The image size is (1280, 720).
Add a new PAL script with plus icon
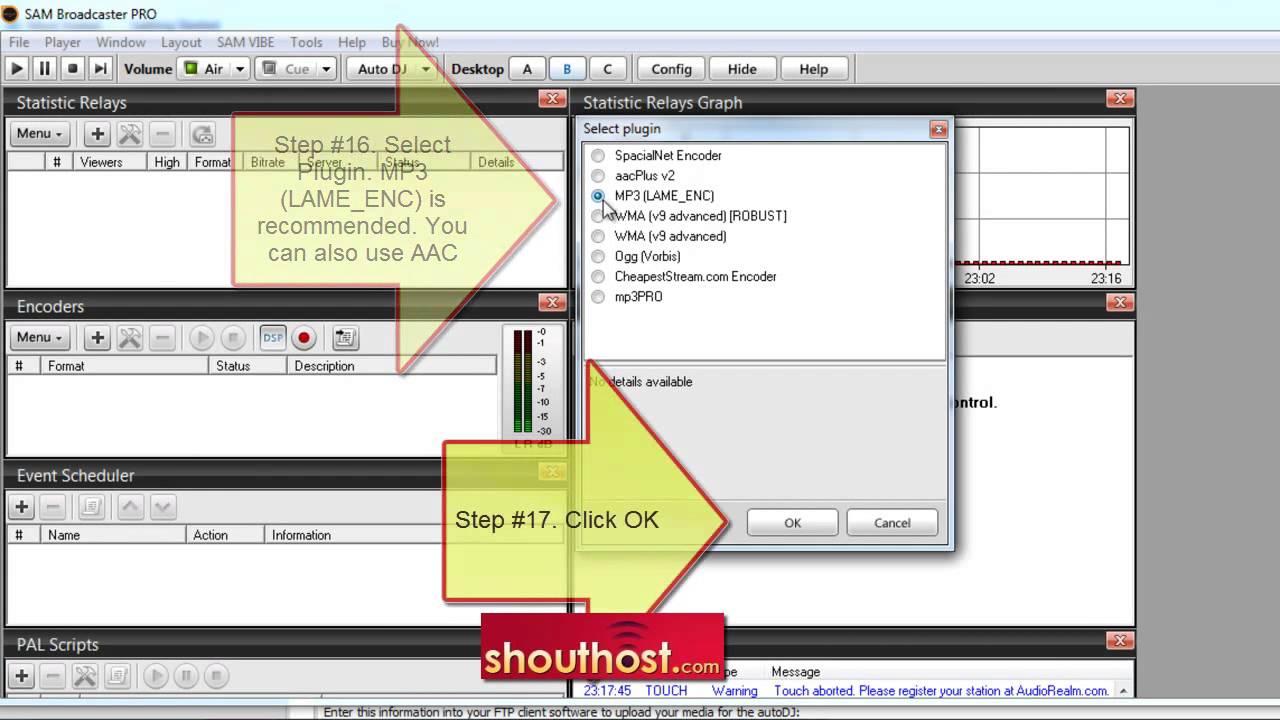(x=21, y=676)
